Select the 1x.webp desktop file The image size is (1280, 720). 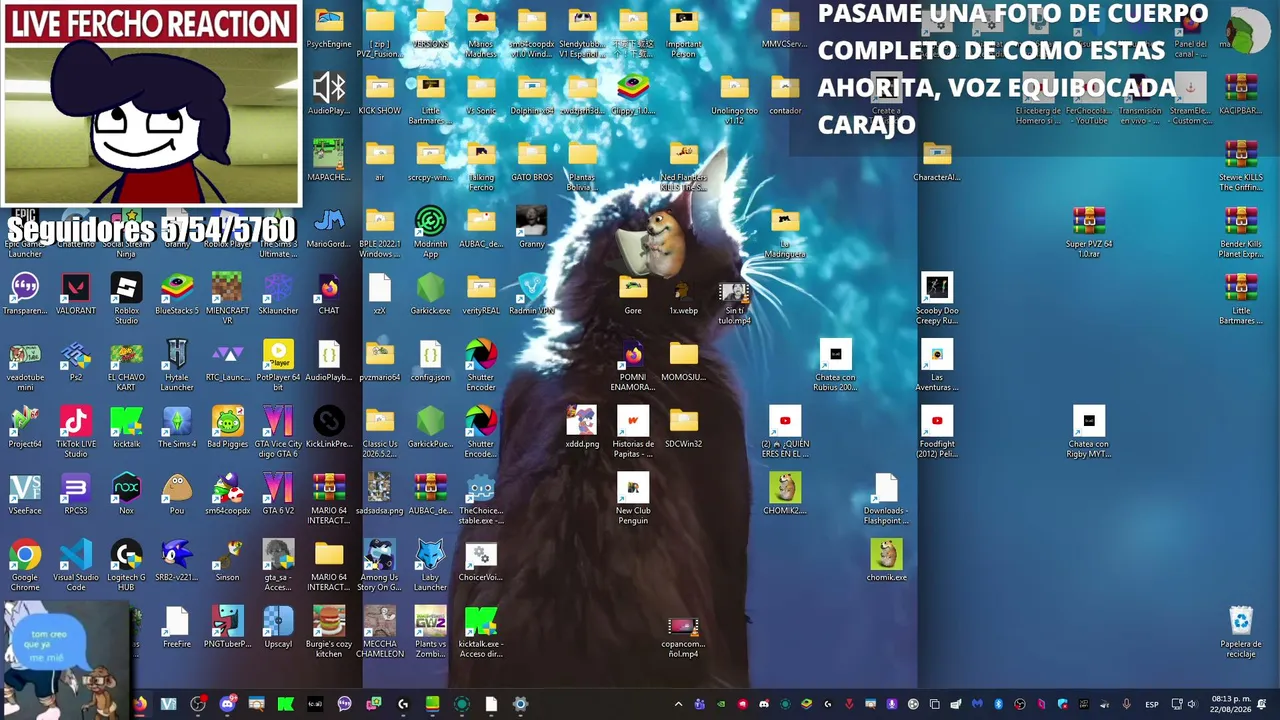click(683, 294)
